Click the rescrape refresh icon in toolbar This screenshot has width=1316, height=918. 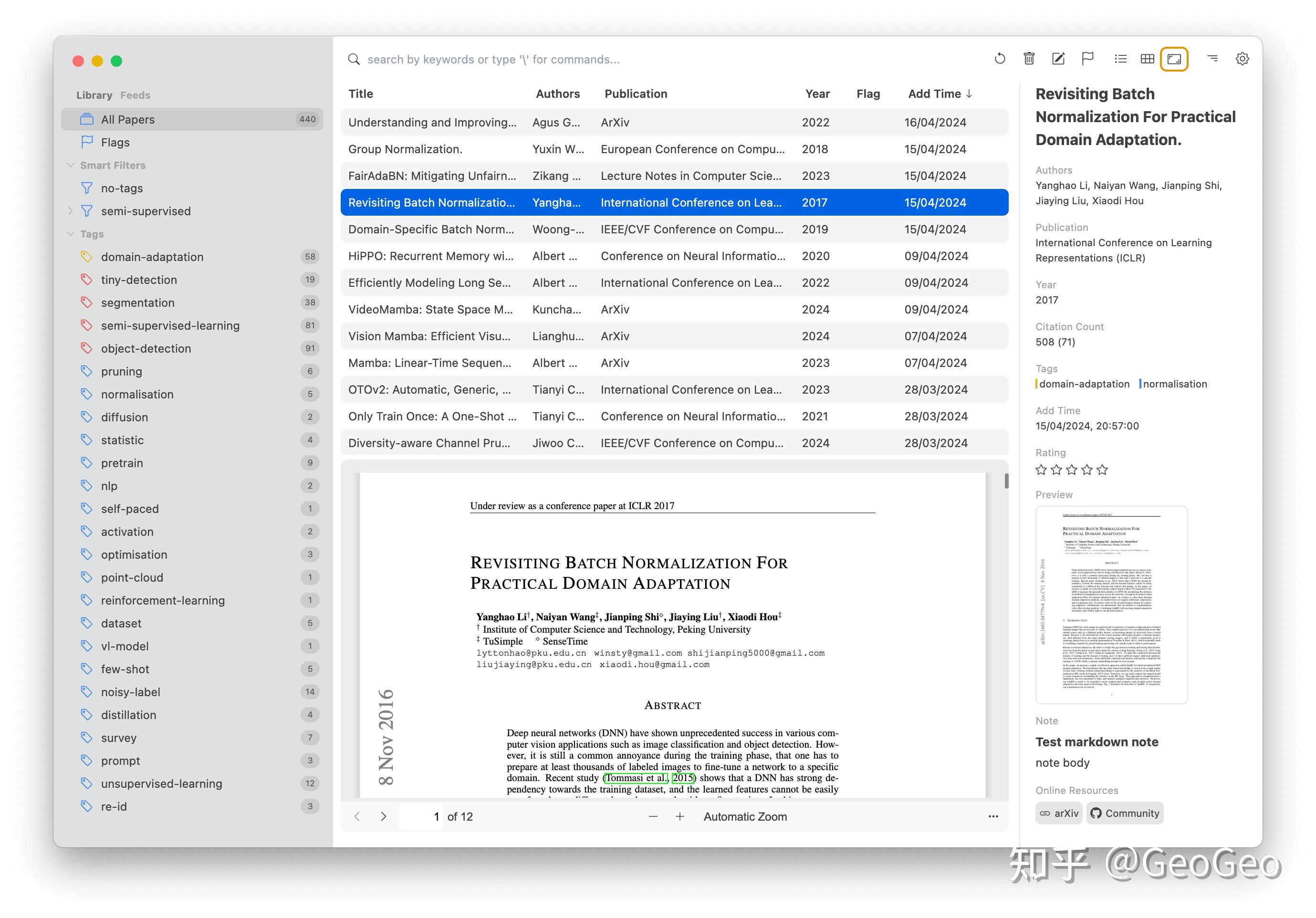tap(1000, 59)
